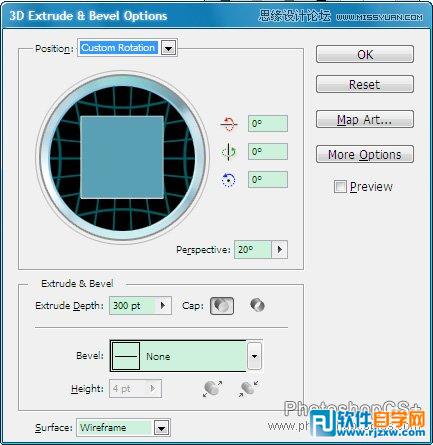433x445 pixels.
Task: Turn cap off for hollow appearance
Action: [x=257, y=305]
